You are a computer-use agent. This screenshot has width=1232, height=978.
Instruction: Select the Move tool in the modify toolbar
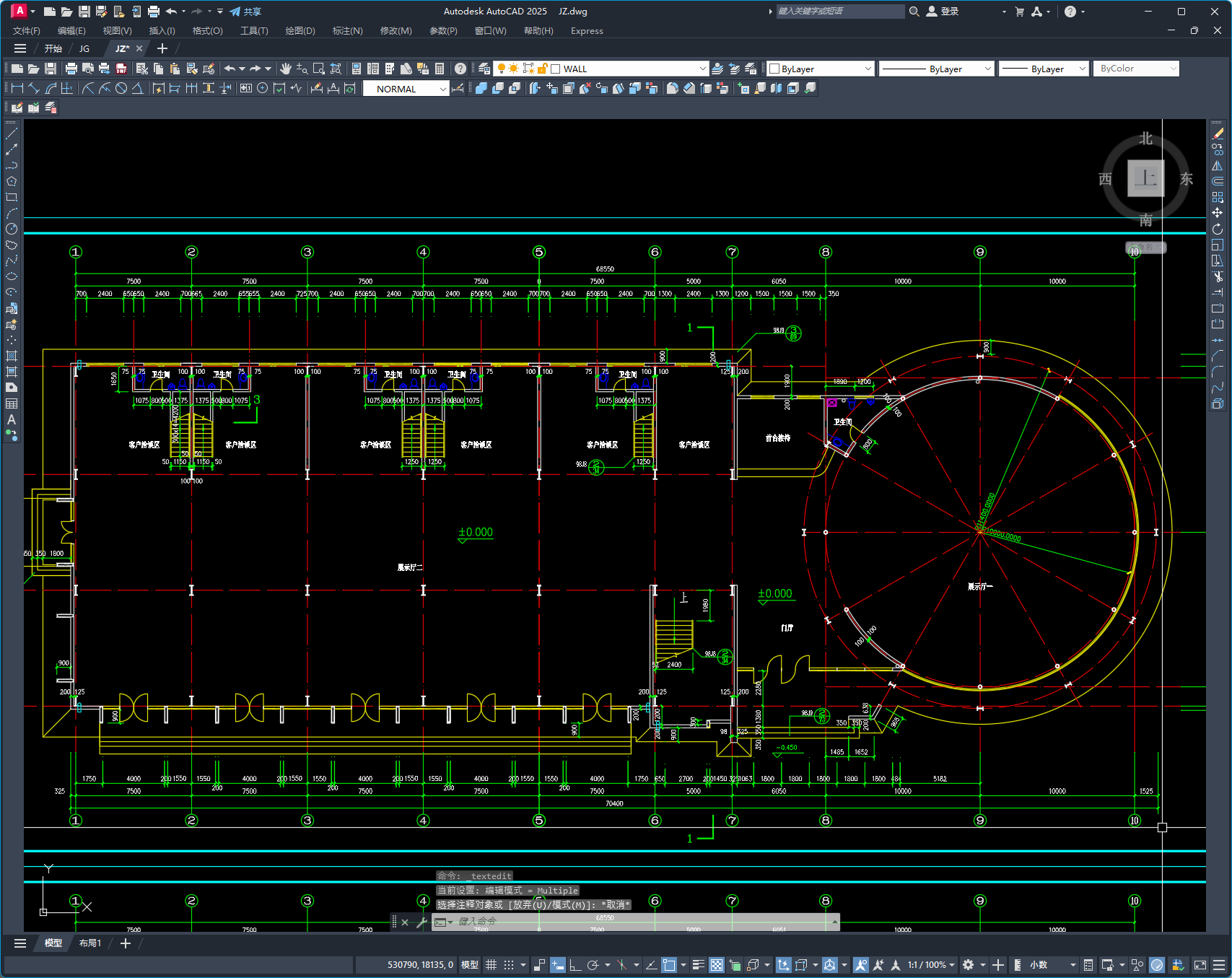[x=1218, y=213]
